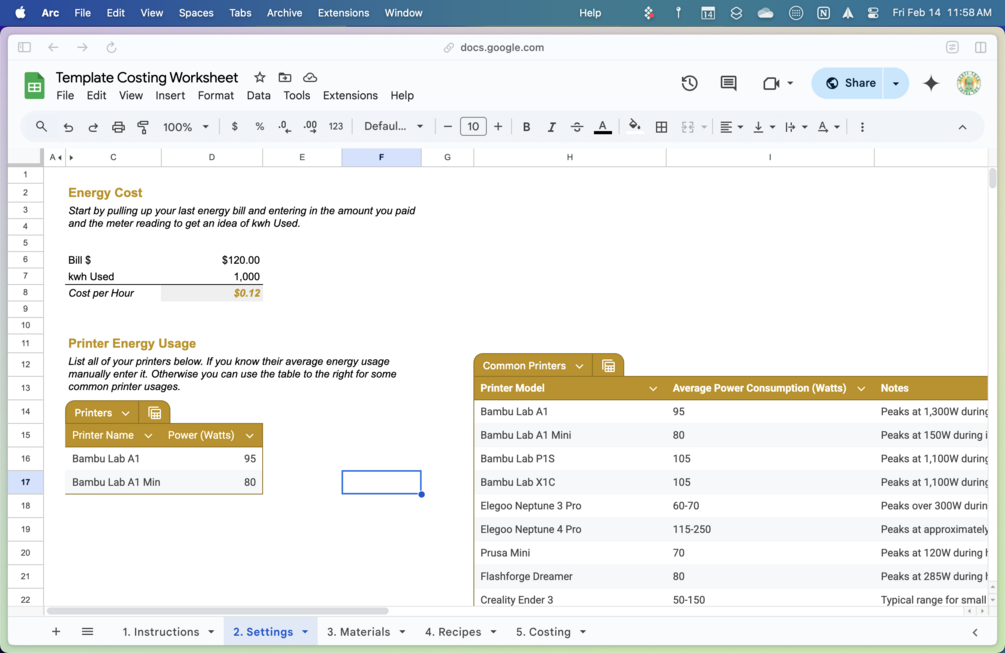1005x653 pixels.
Task: Click the font size input field
Action: coord(473,127)
